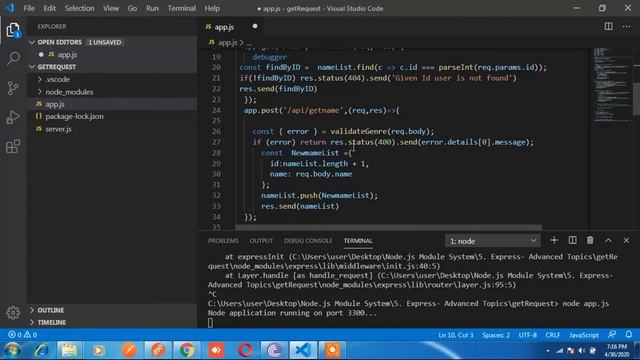Open the Start menu on taskbar
The width and height of the screenshot is (640, 360).
pyautogui.click(x=12, y=350)
